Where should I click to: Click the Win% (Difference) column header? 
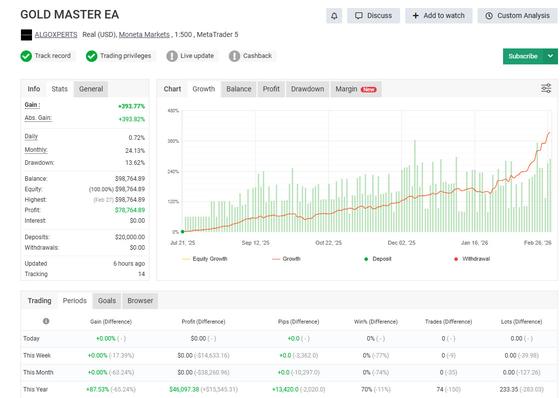pyautogui.click(x=376, y=322)
